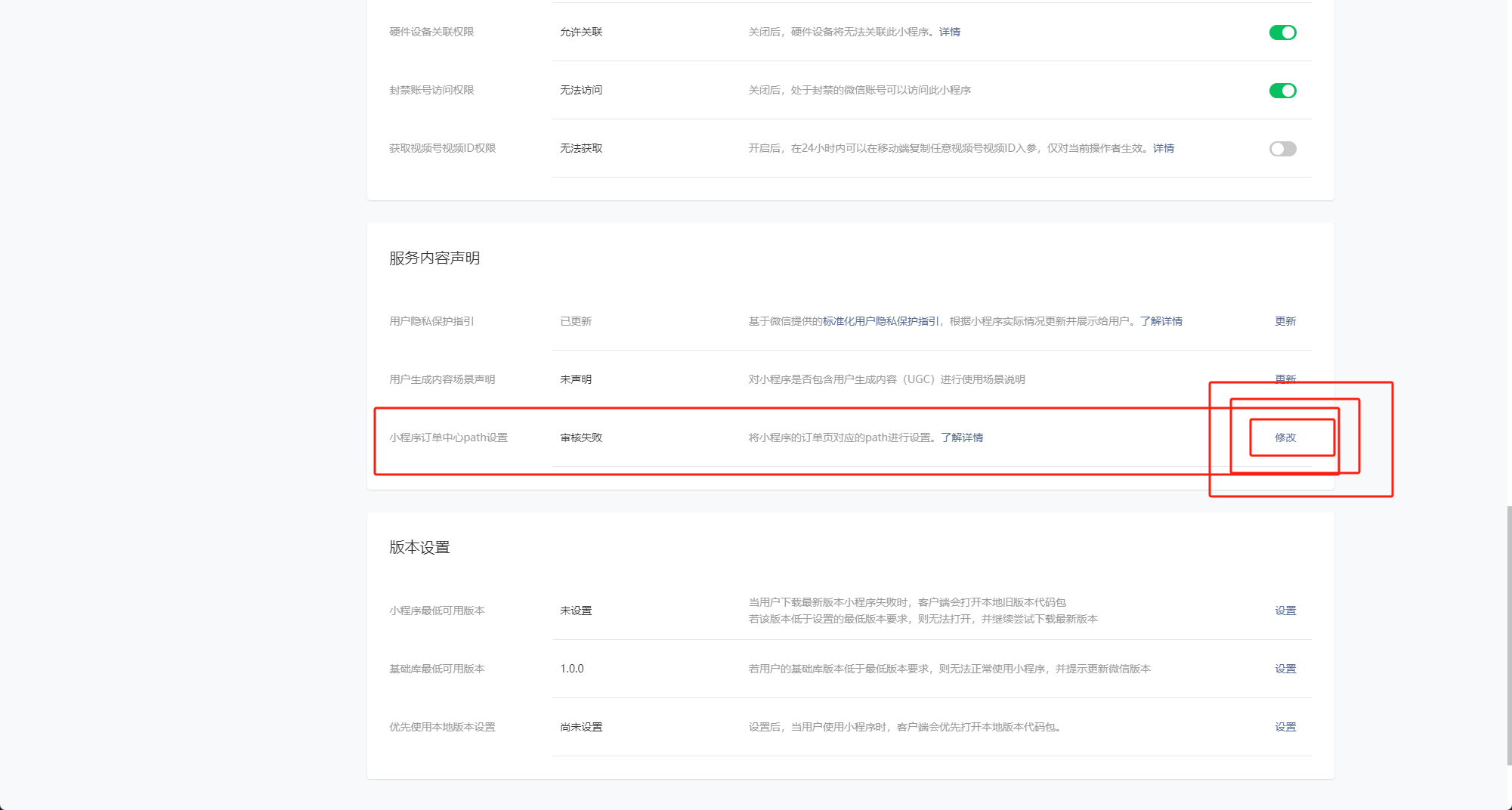Click the 1.0.0 base library version value
Screen dimensions: 1512x810
point(572,669)
